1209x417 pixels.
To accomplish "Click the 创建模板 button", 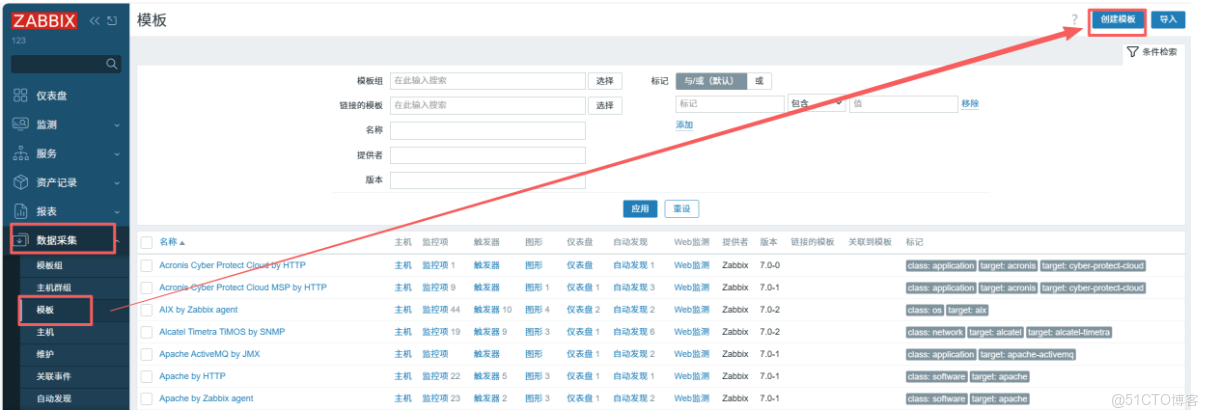I will coord(1118,20).
